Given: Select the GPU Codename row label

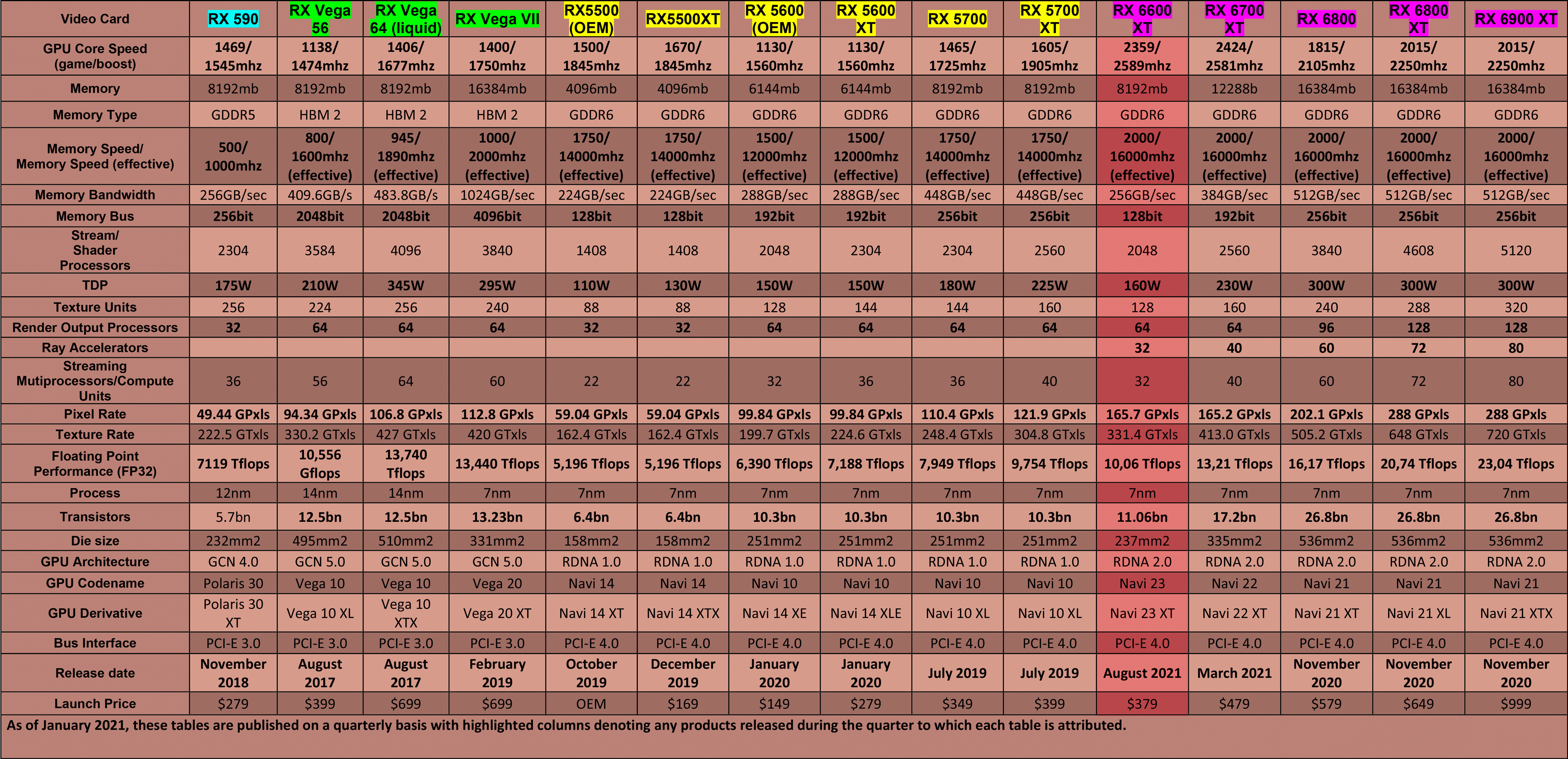Looking at the screenshot, I should [x=95, y=583].
